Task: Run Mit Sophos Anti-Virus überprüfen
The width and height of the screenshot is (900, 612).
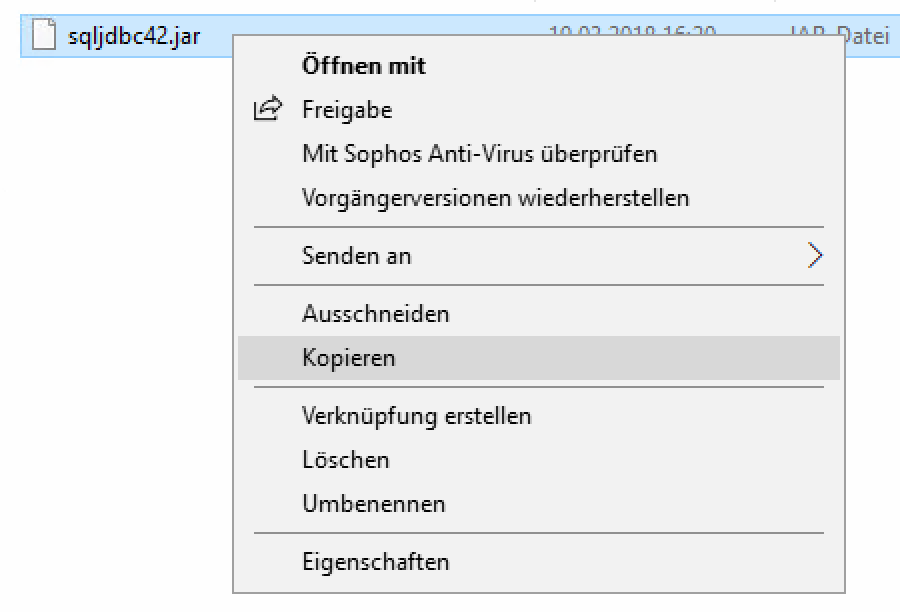Action: coord(479,154)
